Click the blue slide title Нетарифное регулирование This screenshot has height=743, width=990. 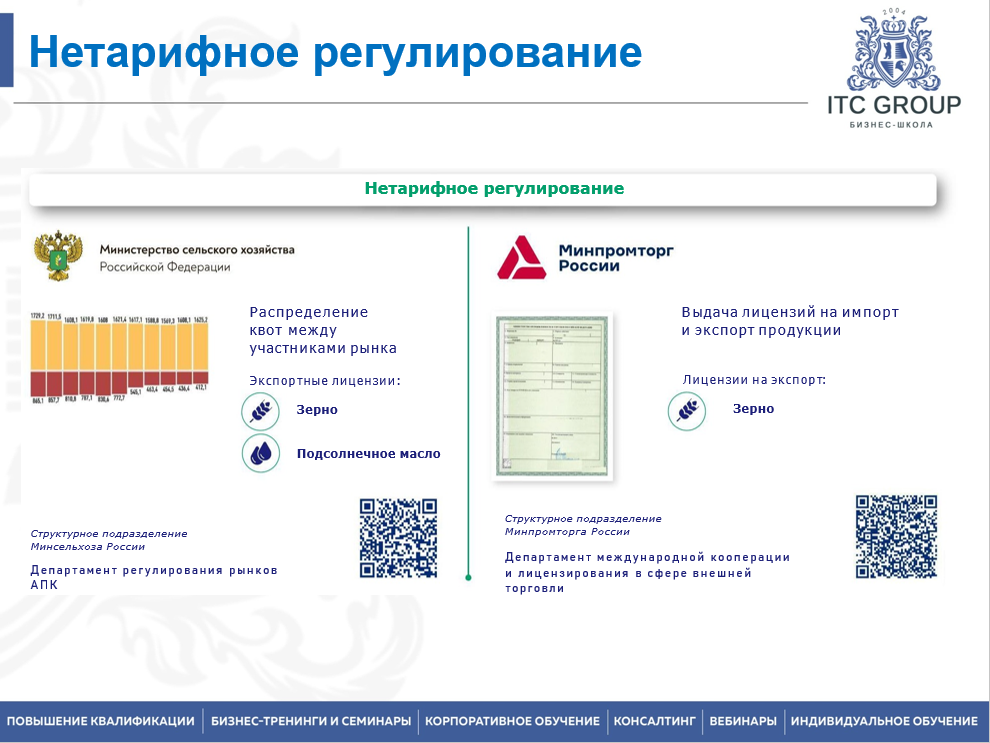335,52
